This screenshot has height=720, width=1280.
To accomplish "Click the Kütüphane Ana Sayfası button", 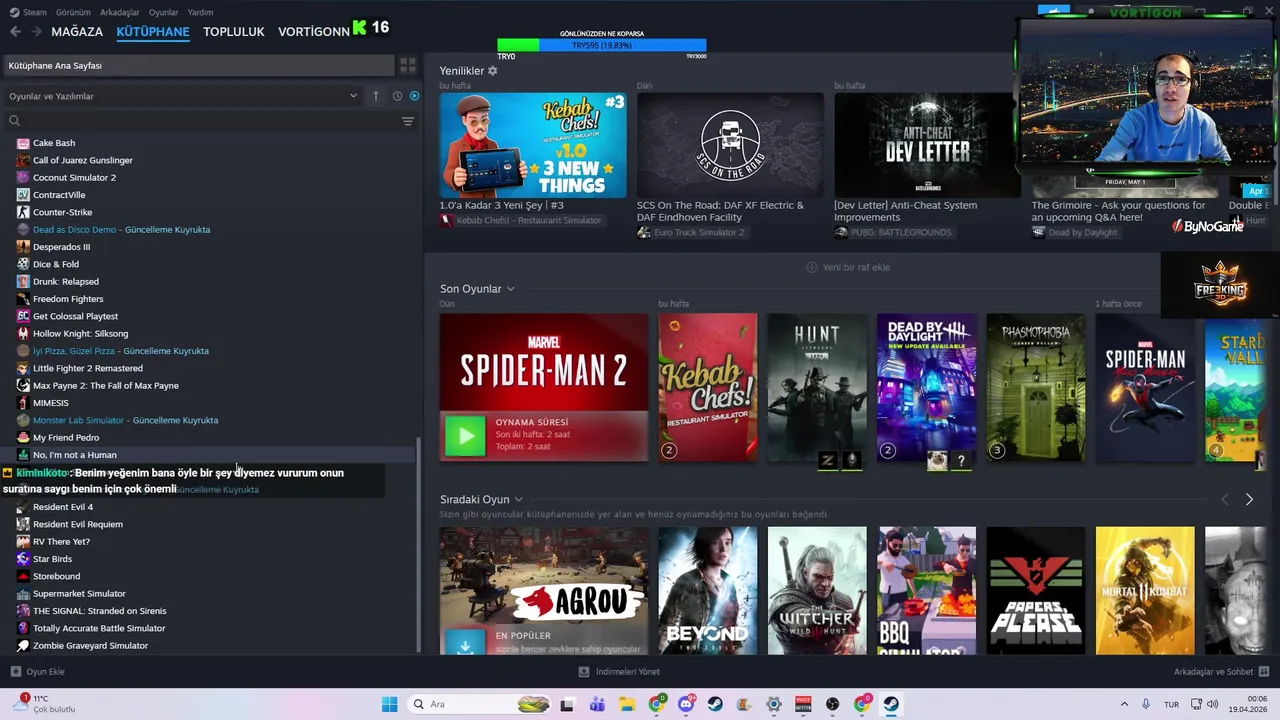I will [198, 65].
